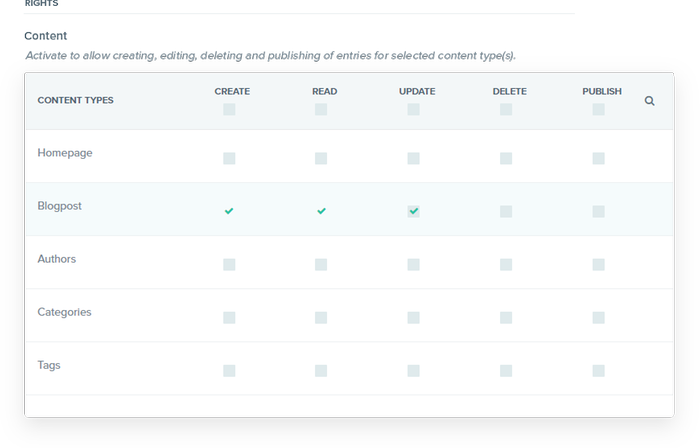This screenshot has height=448, width=700.
Task: Enable Delete permission for Tags
Action: point(506,371)
